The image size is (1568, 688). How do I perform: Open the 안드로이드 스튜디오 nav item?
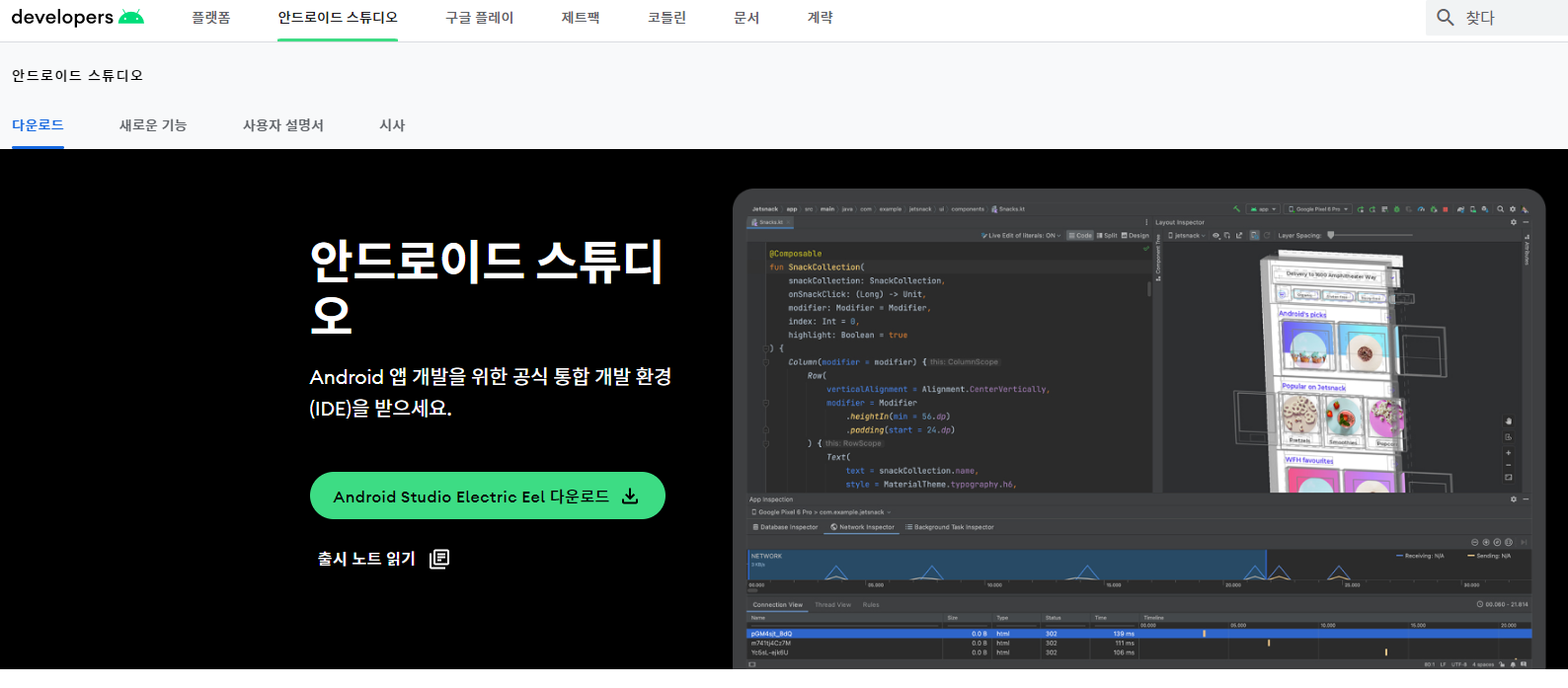[338, 18]
